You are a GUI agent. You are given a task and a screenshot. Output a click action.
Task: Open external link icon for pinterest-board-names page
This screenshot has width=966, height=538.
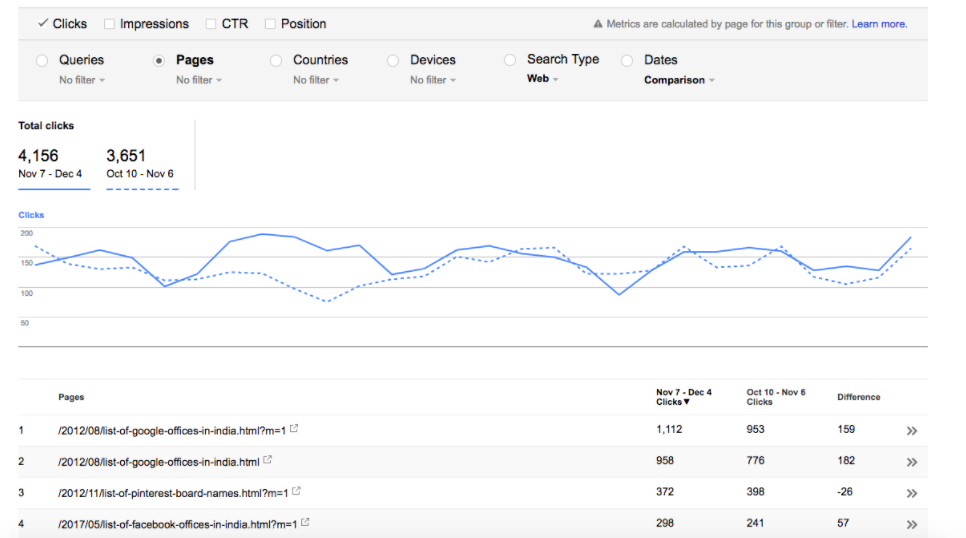(297, 492)
